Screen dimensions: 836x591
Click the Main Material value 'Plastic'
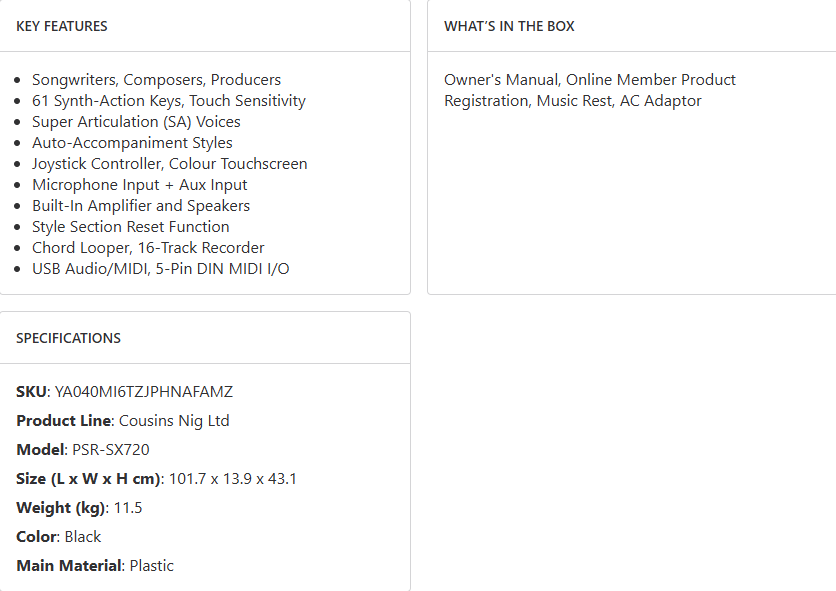click(x=152, y=566)
